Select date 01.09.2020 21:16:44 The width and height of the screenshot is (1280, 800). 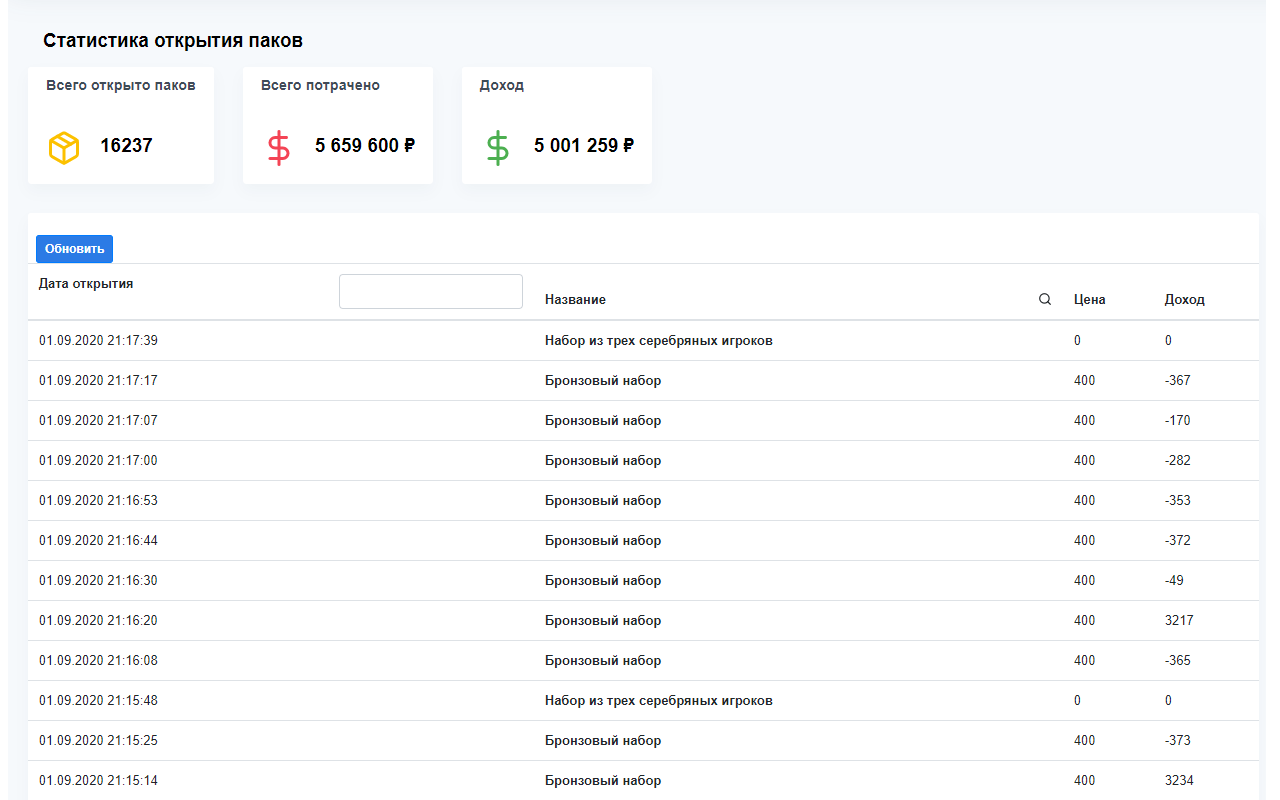tap(98, 540)
